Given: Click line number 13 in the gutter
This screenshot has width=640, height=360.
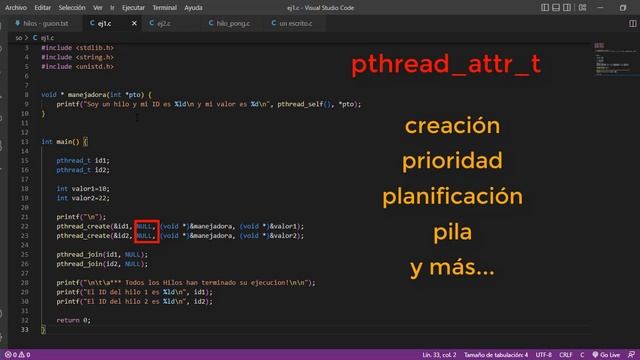Looking at the screenshot, I should (x=24, y=142).
